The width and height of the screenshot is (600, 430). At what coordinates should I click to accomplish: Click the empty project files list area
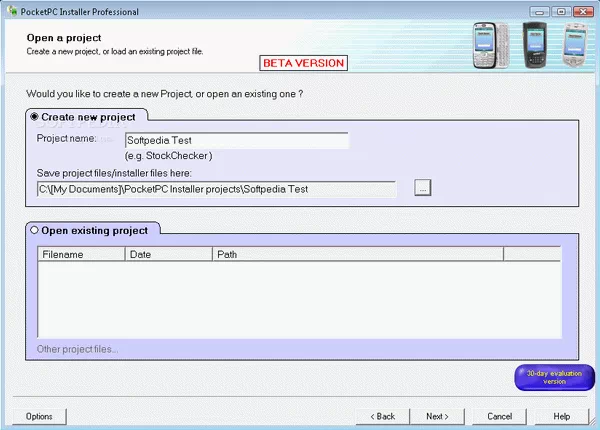tap(300, 300)
